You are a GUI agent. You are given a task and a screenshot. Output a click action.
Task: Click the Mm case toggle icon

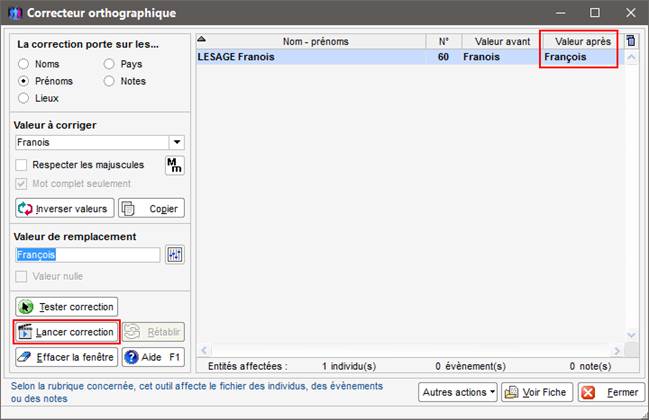174,165
